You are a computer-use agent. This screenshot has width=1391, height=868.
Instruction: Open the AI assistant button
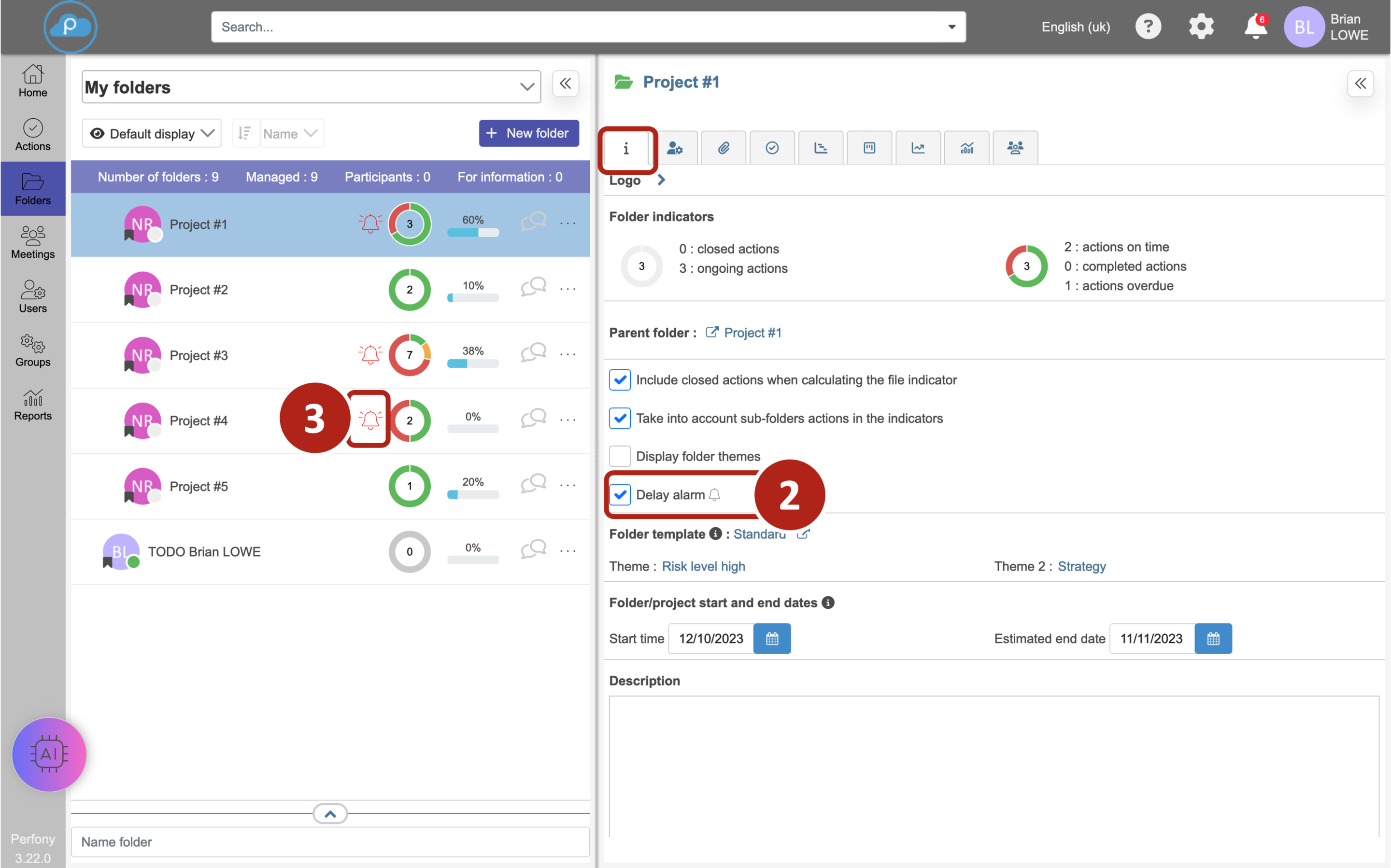click(x=49, y=754)
